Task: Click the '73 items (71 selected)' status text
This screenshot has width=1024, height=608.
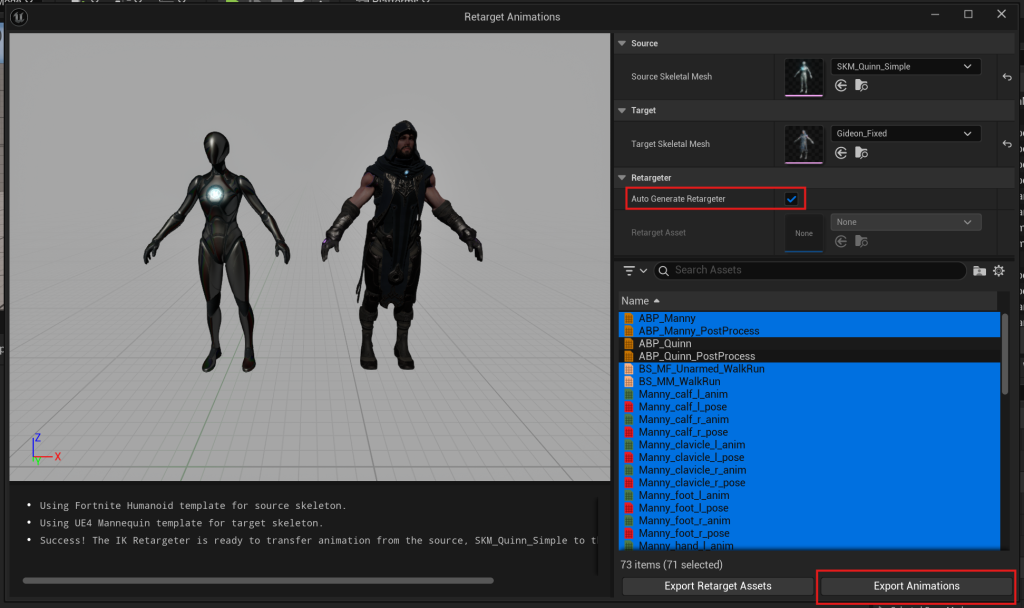Action: click(x=671, y=565)
